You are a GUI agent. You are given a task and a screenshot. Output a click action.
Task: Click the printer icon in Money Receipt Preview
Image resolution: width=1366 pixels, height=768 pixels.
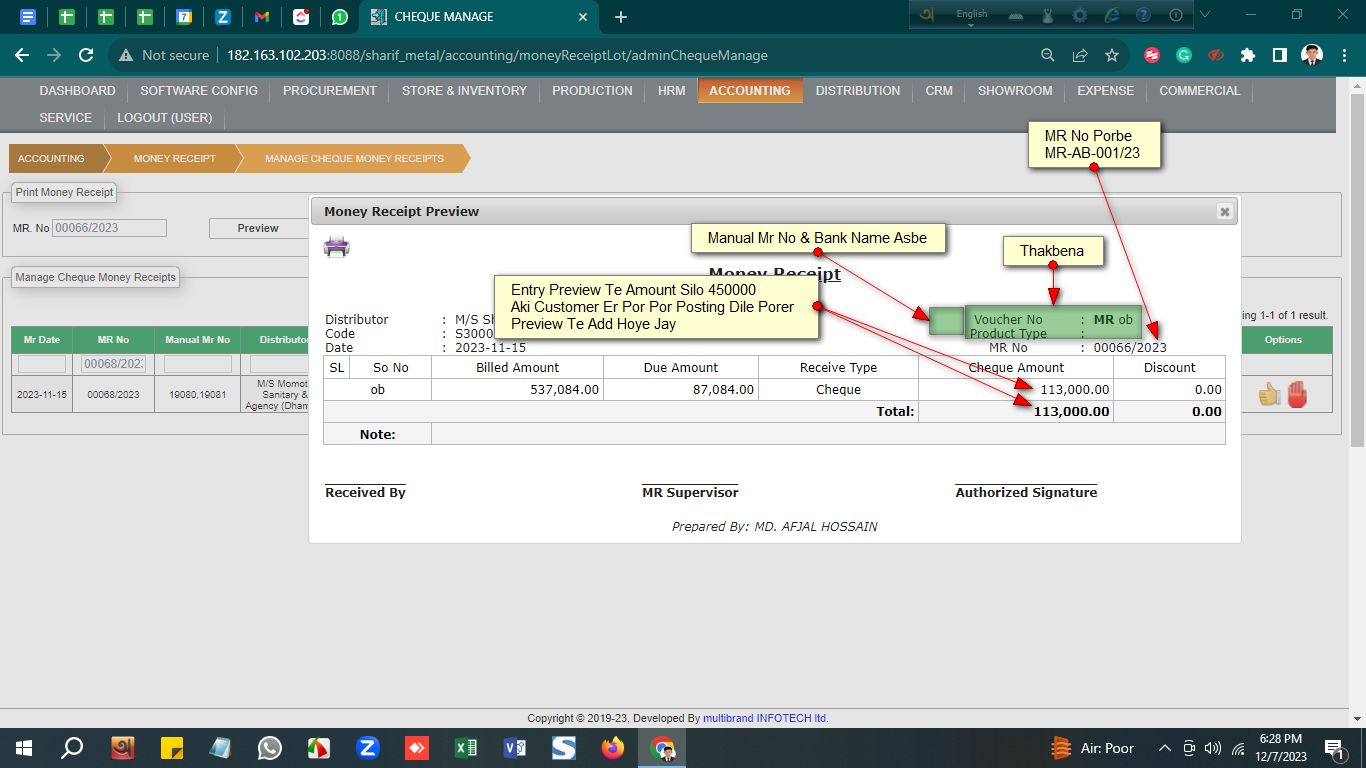pyautogui.click(x=336, y=246)
